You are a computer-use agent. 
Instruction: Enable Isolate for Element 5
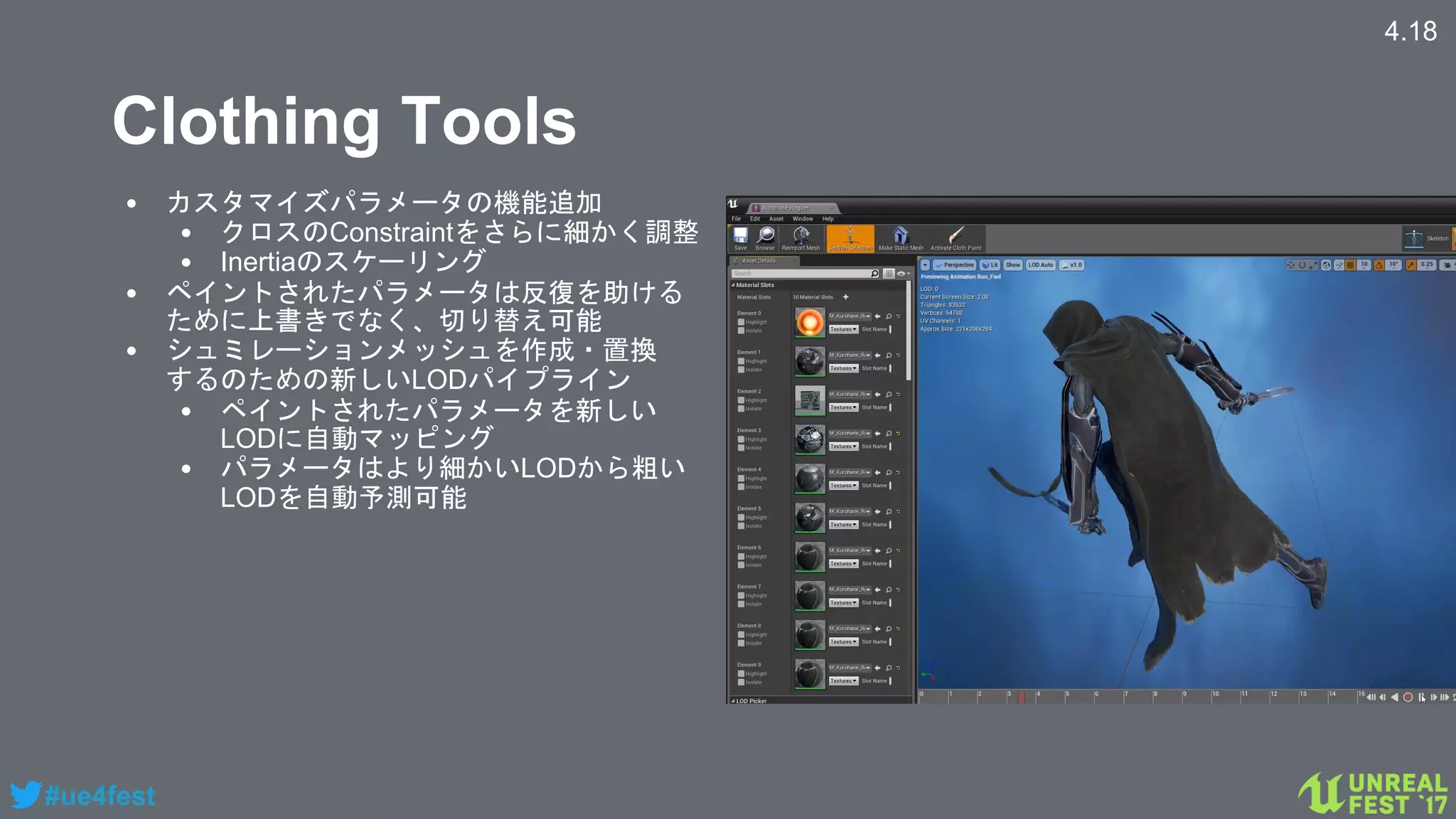point(741,526)
